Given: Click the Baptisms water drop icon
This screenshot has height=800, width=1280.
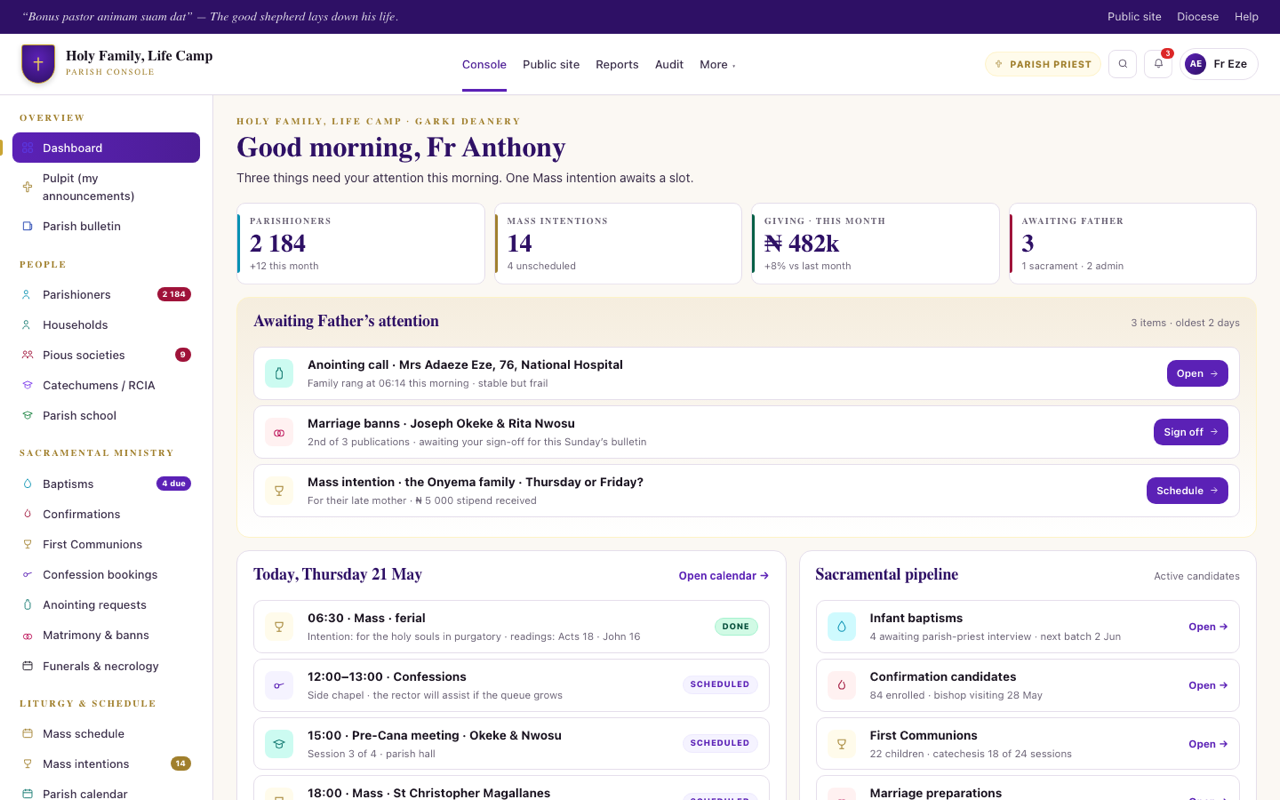Looking at the screenshot, I should pyautogui.click(x=28, y=484).
